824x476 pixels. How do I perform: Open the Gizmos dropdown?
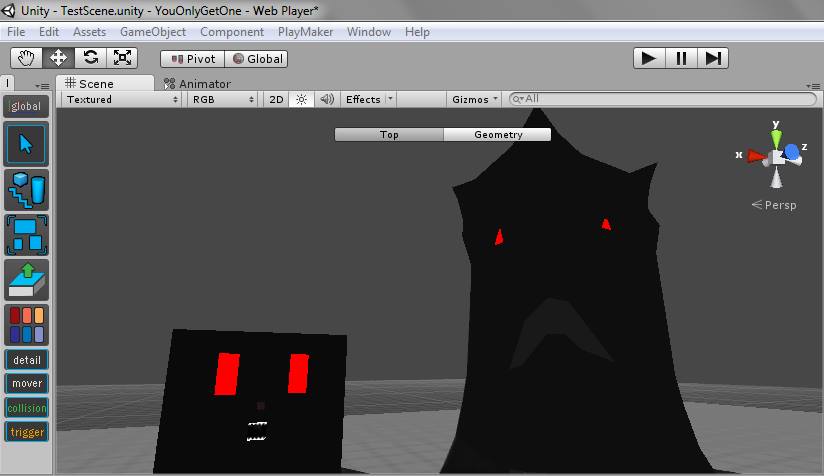(x=475, y=99)
